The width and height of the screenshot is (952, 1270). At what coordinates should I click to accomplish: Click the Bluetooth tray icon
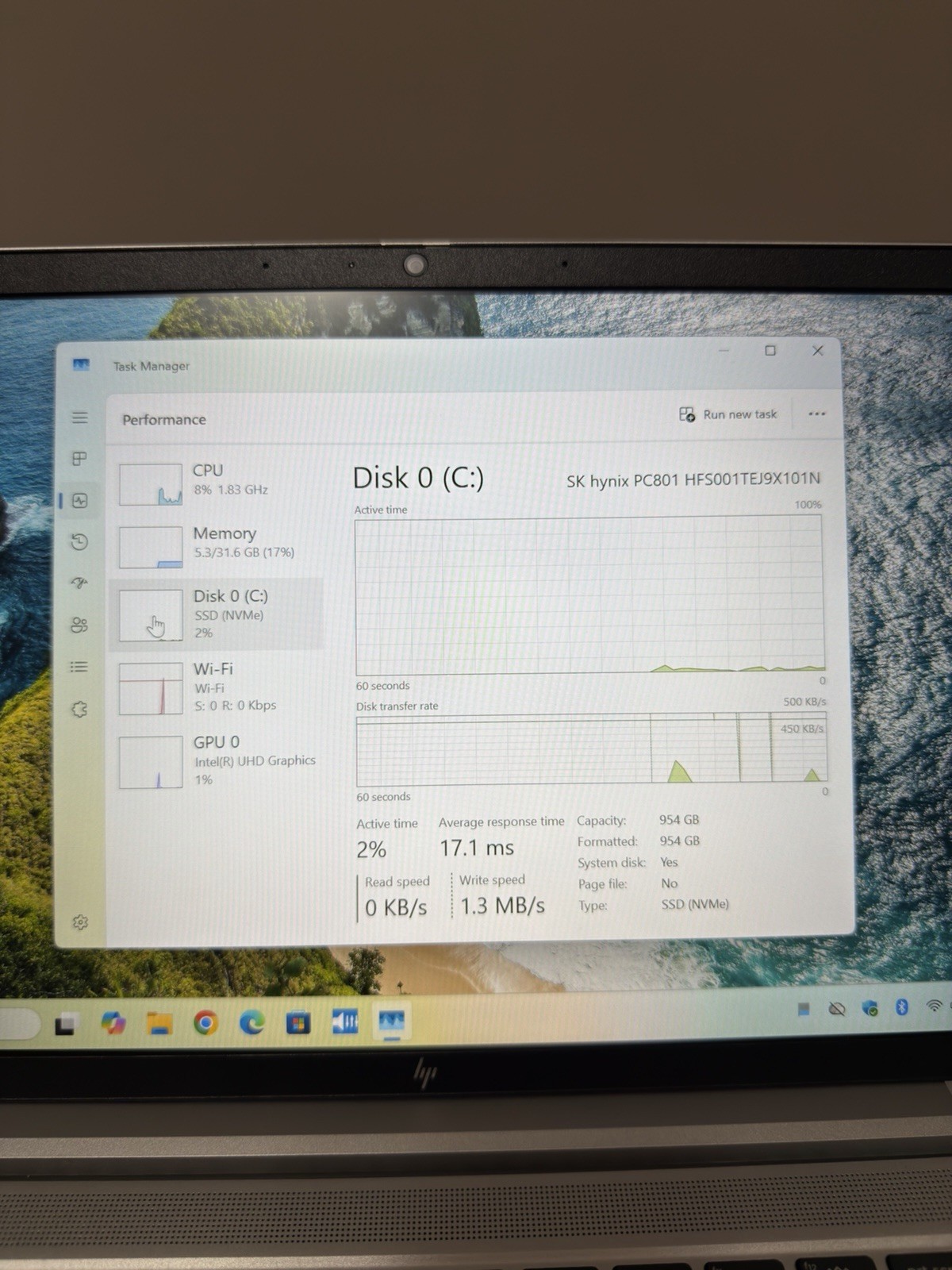[x=901, y=1007]
